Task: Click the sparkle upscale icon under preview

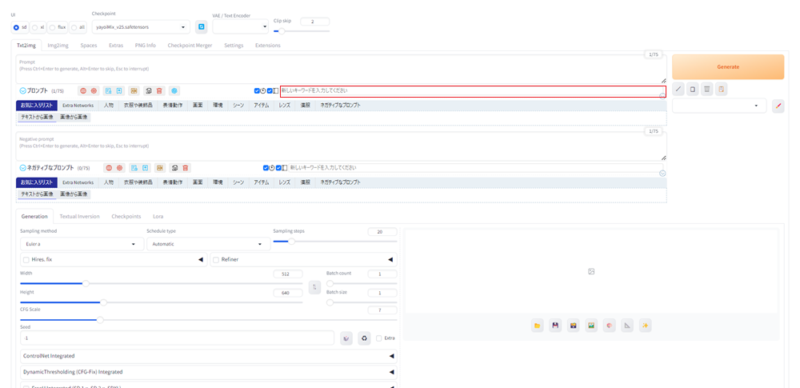Action: (x=645, y=325)
